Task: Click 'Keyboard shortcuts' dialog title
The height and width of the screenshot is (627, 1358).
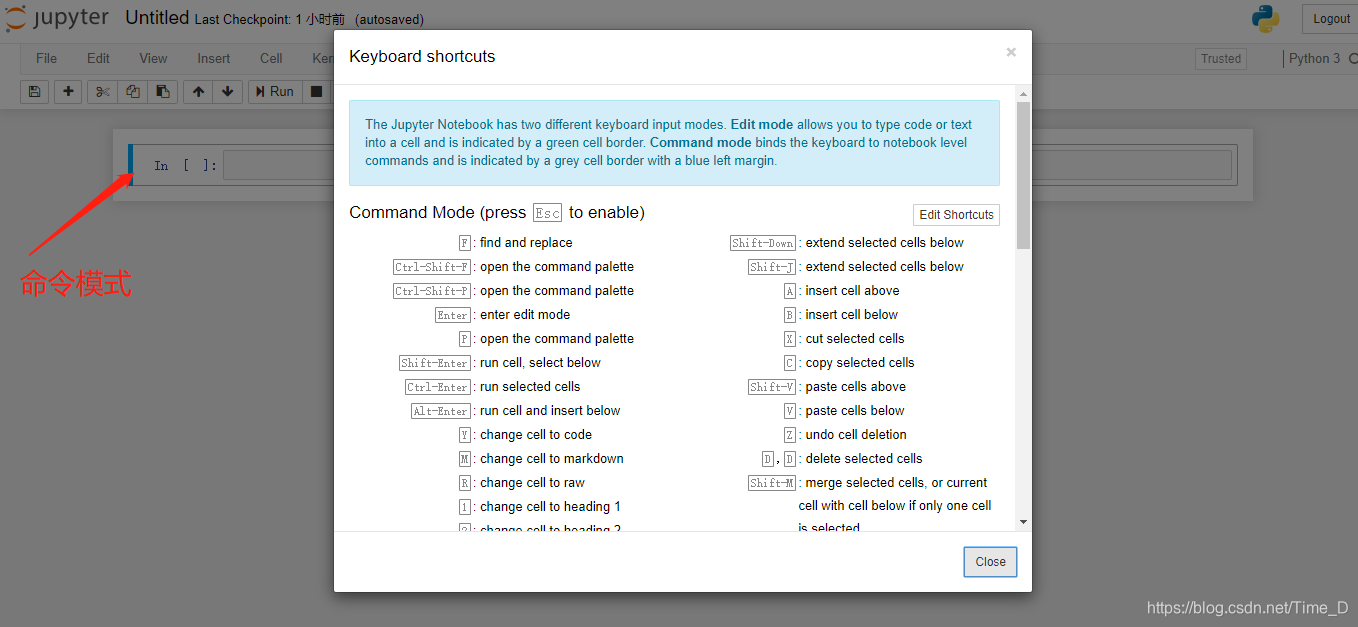Action: (x=422, y=56)
